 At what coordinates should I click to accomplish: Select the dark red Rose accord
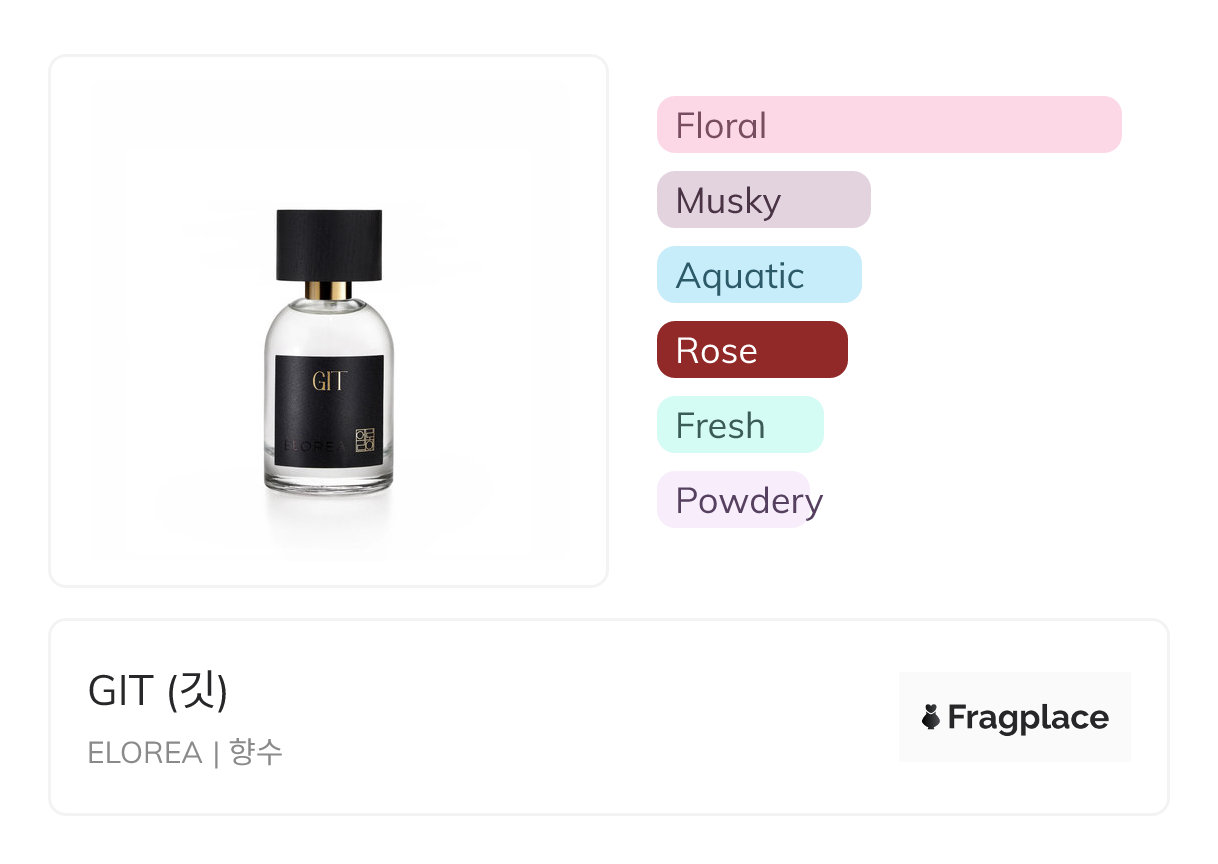(751, 350)
